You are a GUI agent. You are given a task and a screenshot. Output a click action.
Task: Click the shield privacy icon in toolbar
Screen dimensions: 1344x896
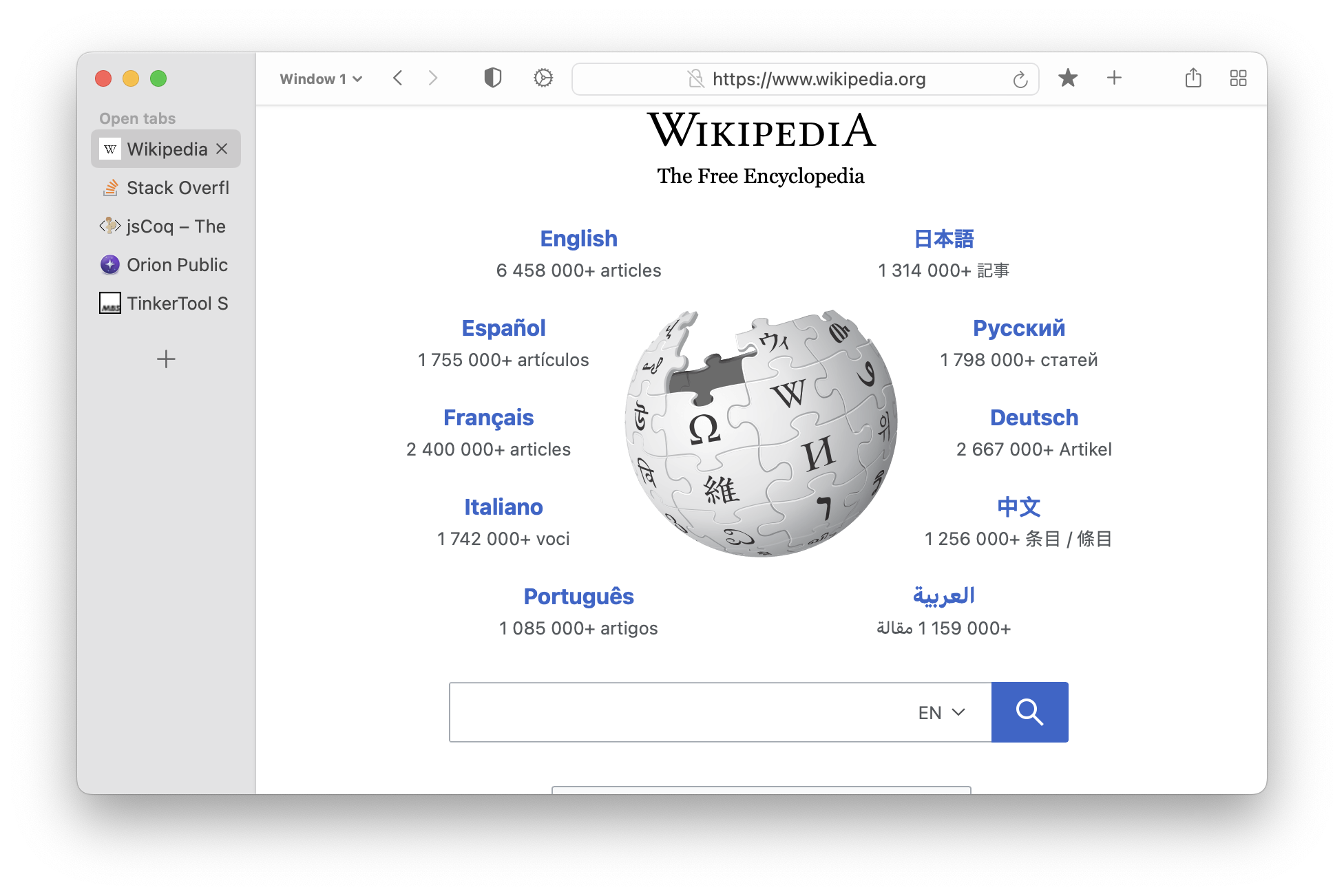[492, 78]
